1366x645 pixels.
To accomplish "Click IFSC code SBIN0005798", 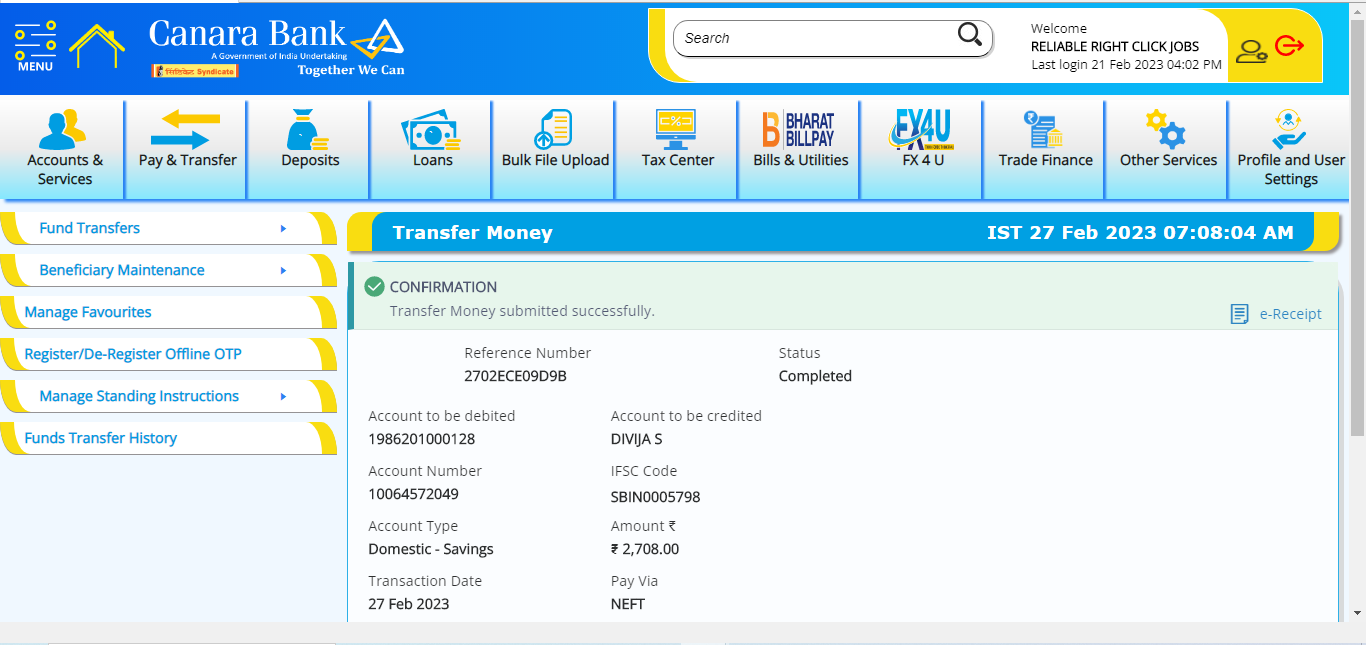I will click(655, 497).
